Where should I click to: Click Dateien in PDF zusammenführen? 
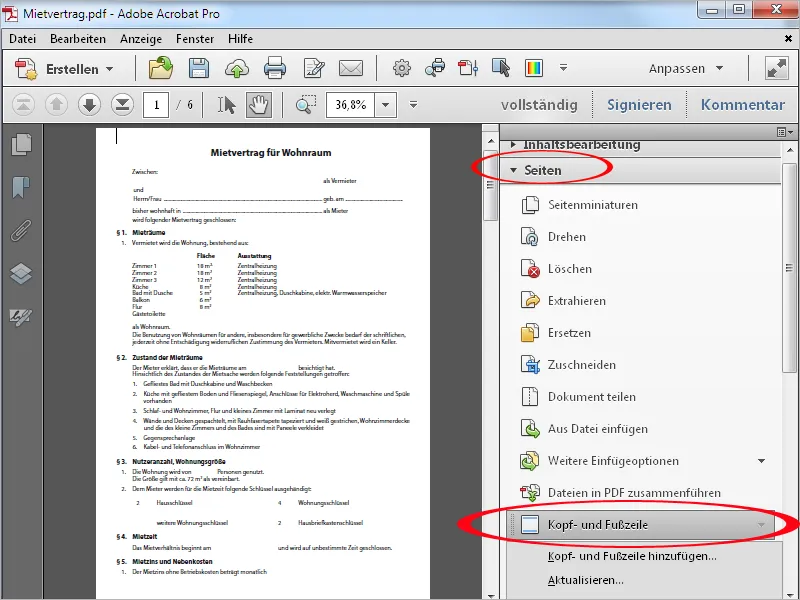tap(621, 493)
